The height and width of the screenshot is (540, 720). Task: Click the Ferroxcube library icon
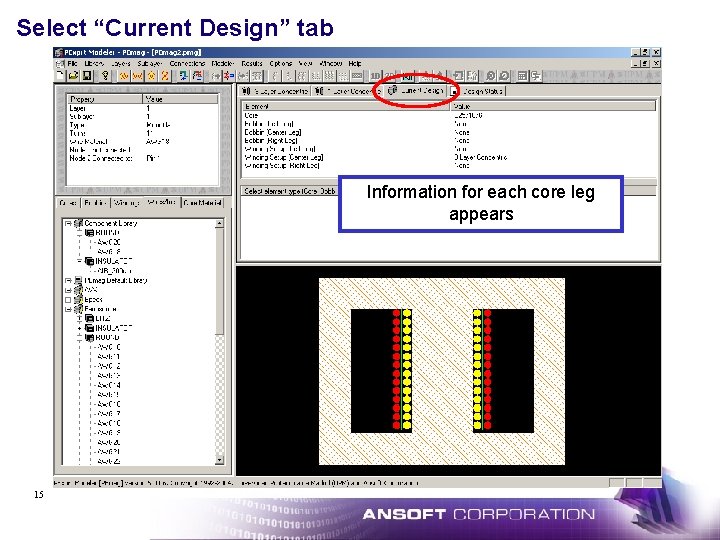(x=79, y=309)
